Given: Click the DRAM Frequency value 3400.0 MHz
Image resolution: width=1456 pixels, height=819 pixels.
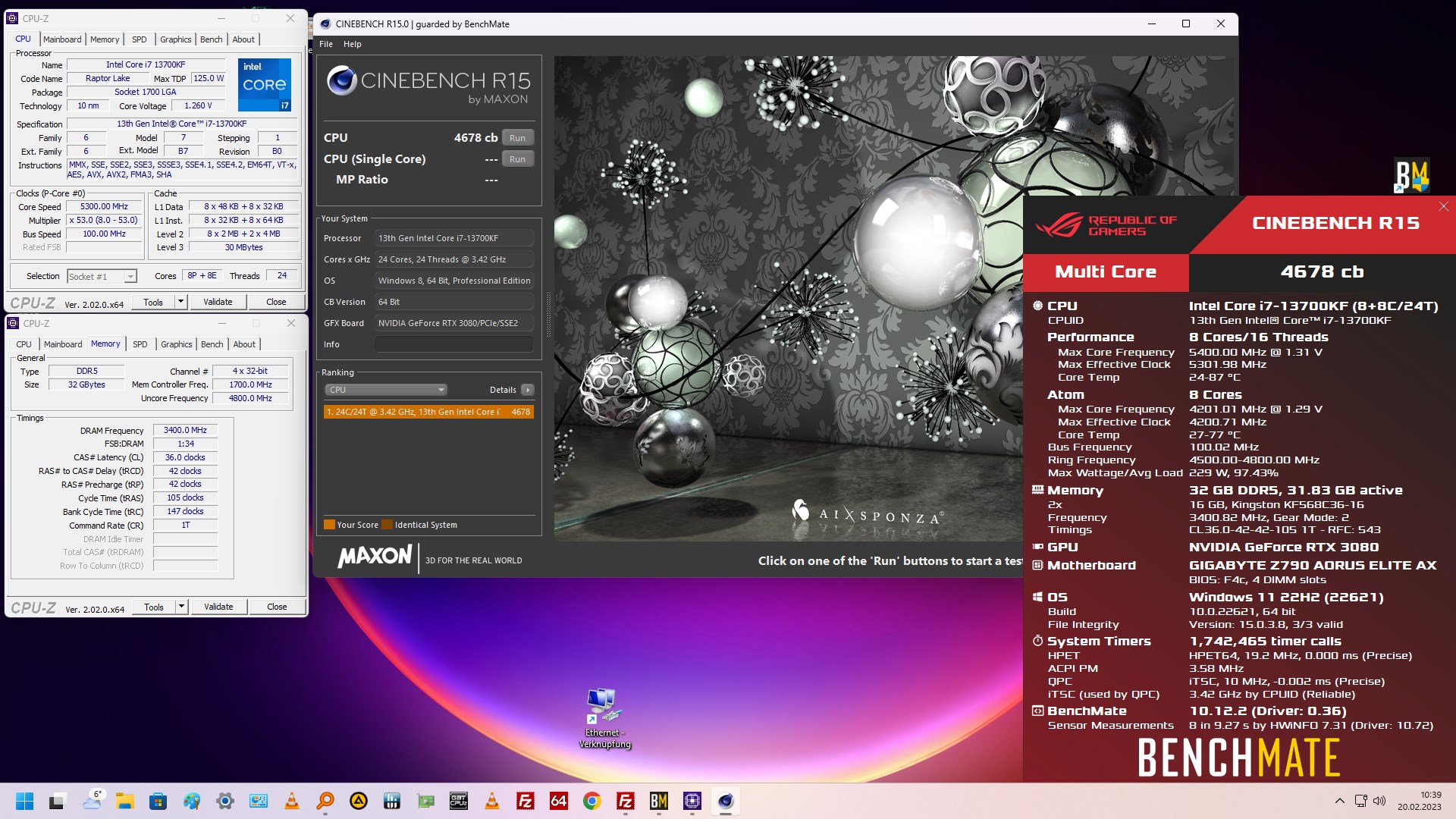Looking at the screenshot, I should 185,430.
